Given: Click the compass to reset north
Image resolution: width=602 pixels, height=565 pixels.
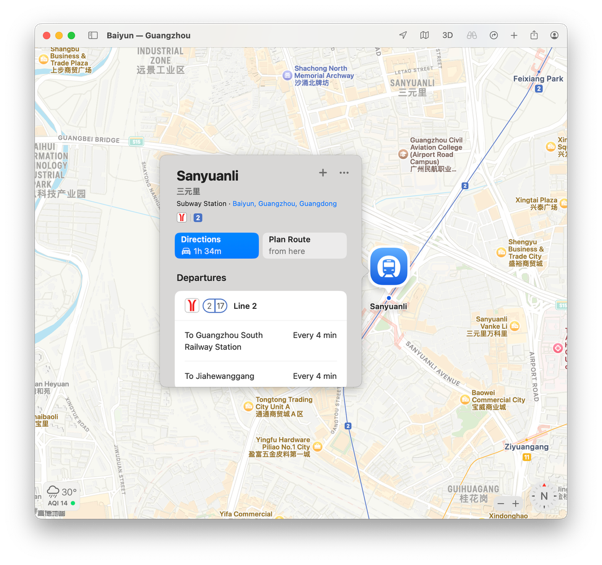Looking at the screenshot, I should click(x=544, y=496).
